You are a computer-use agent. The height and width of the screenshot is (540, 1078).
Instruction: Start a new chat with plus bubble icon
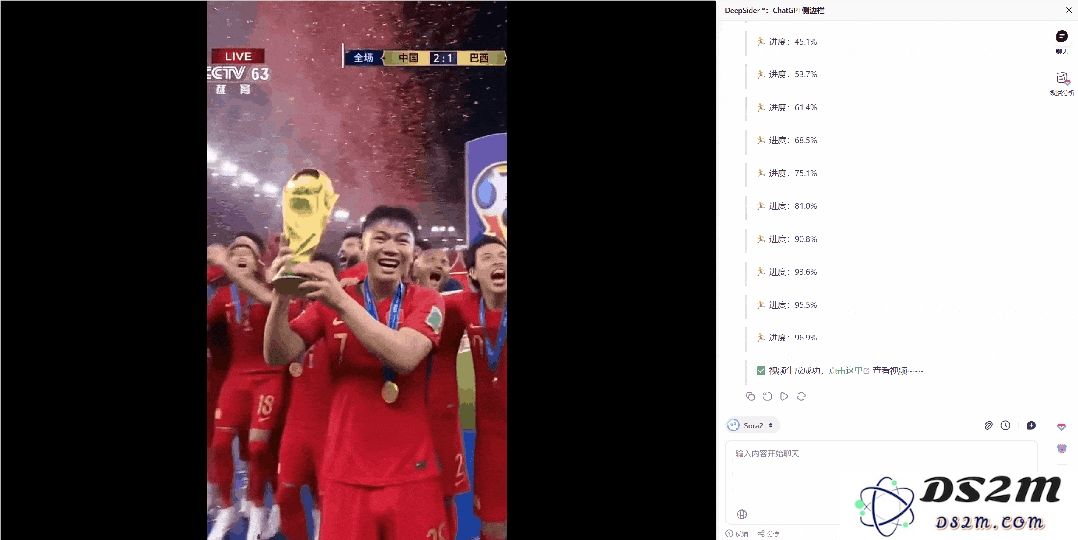pos(1031,426)
